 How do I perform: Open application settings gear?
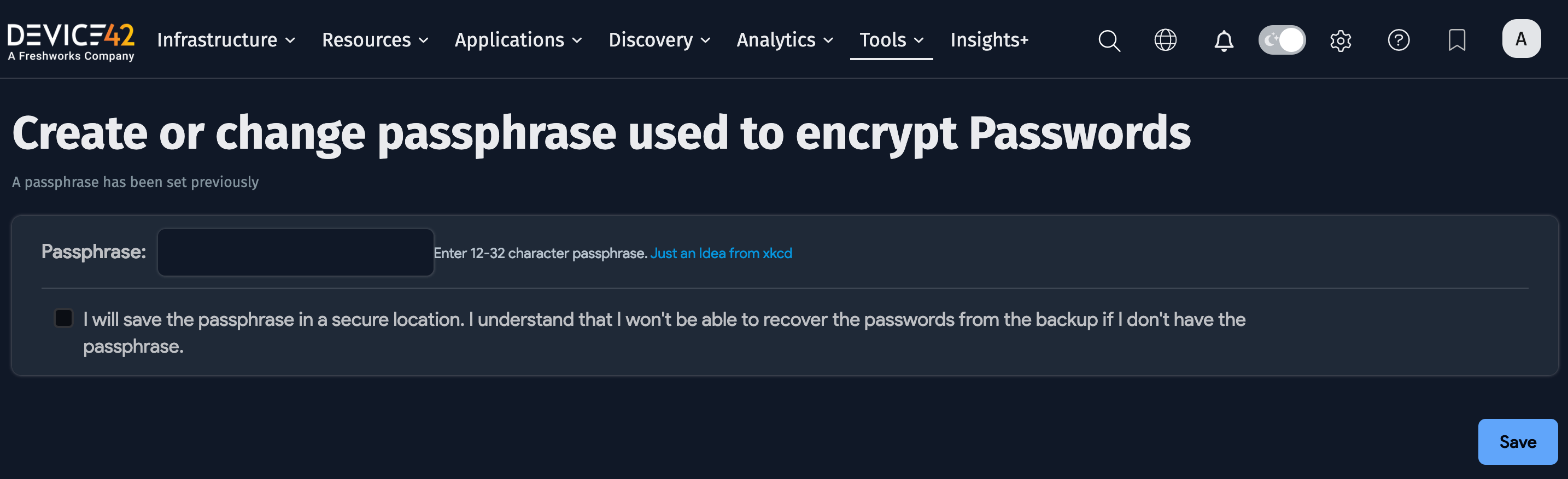1339,40
